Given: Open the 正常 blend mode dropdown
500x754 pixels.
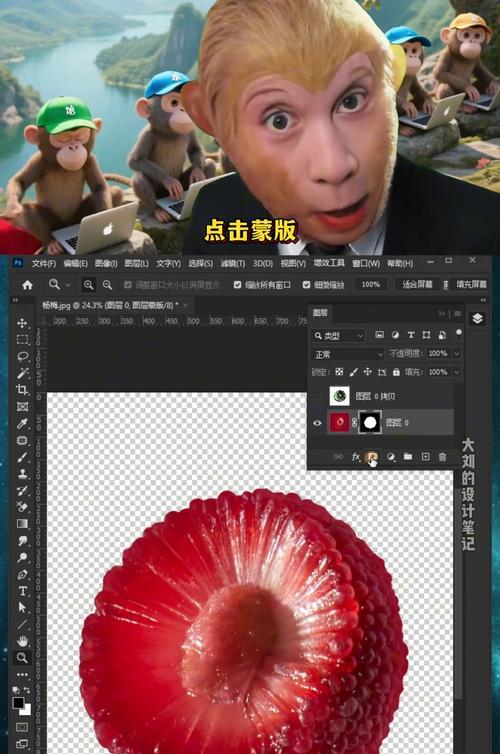Looking at the screenshot, I should pos(348,354).
